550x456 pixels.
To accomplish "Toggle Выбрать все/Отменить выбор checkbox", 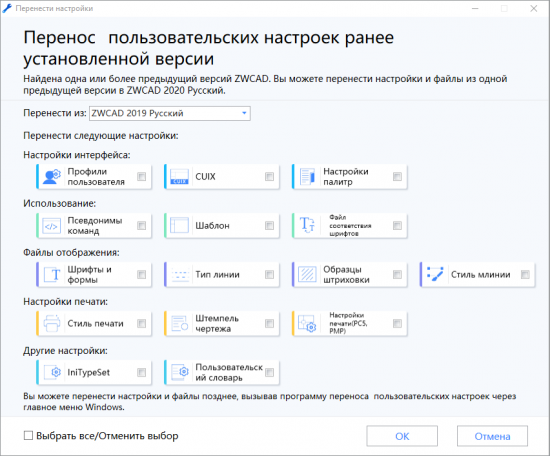I will pyautogui.click(x=28, y=436).
